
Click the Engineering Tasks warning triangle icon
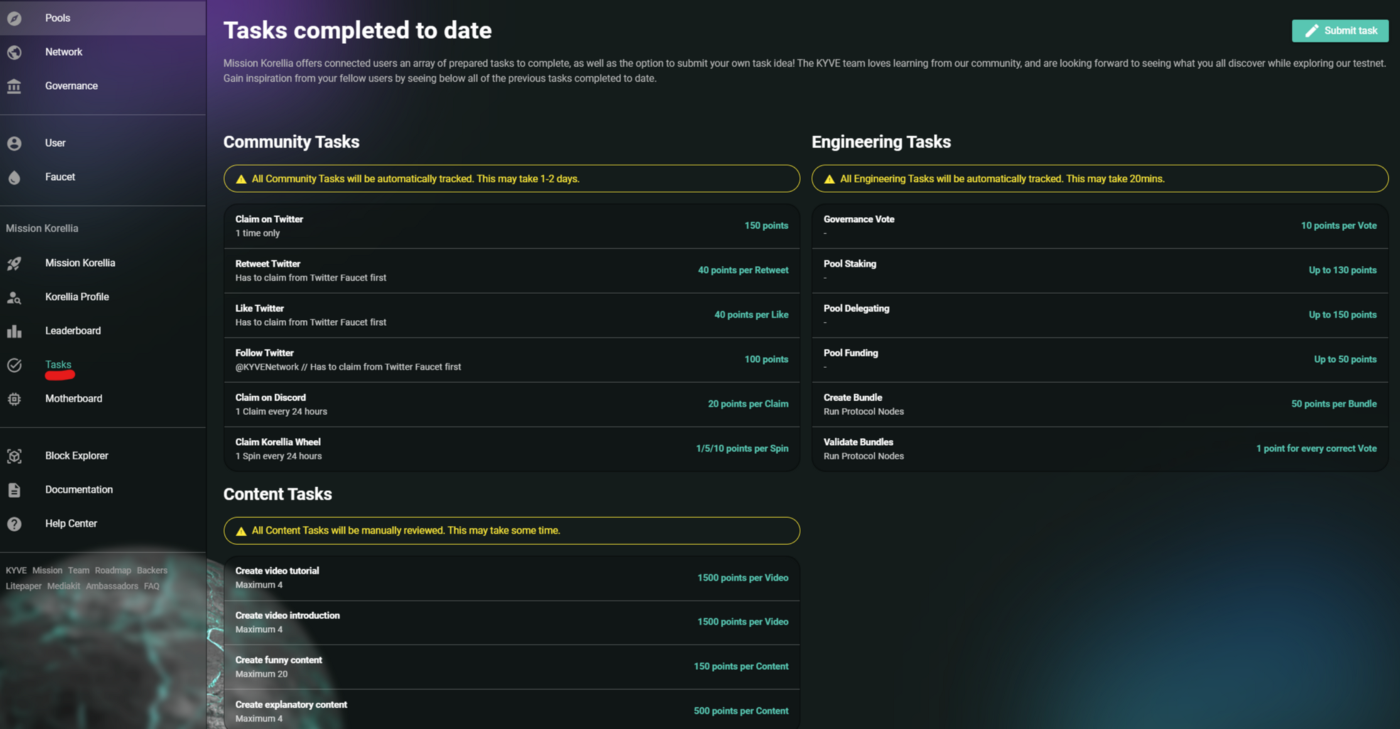[829, 179]
